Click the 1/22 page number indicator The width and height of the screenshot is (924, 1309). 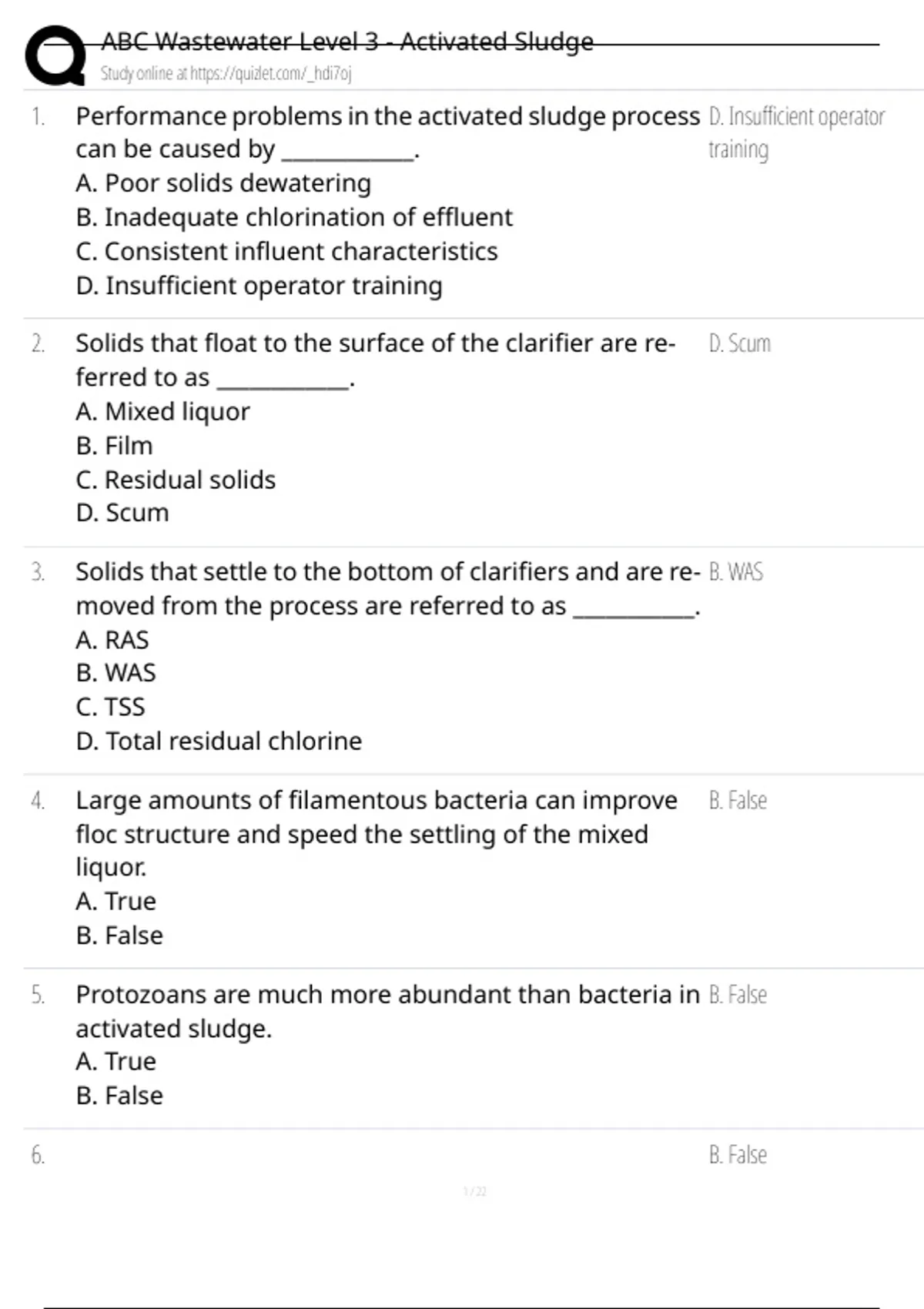tap(475, 1192)
